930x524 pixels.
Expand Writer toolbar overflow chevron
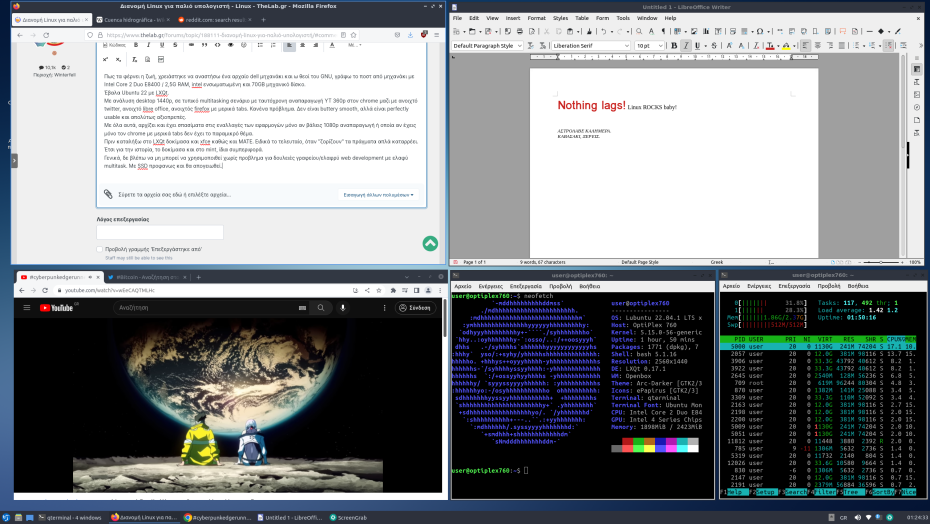tap(921, 46)
